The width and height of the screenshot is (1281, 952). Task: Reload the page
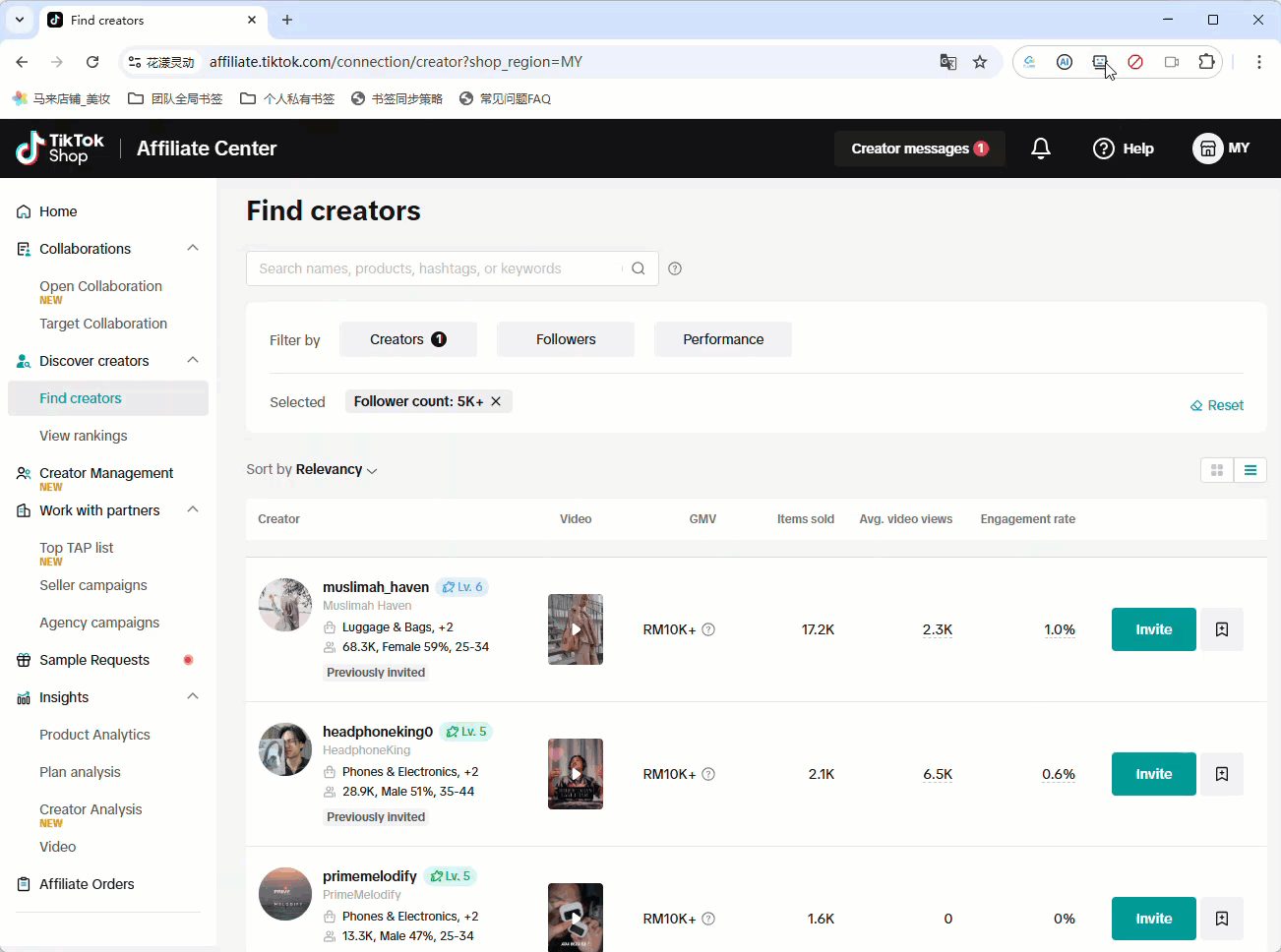click(92, 62)
